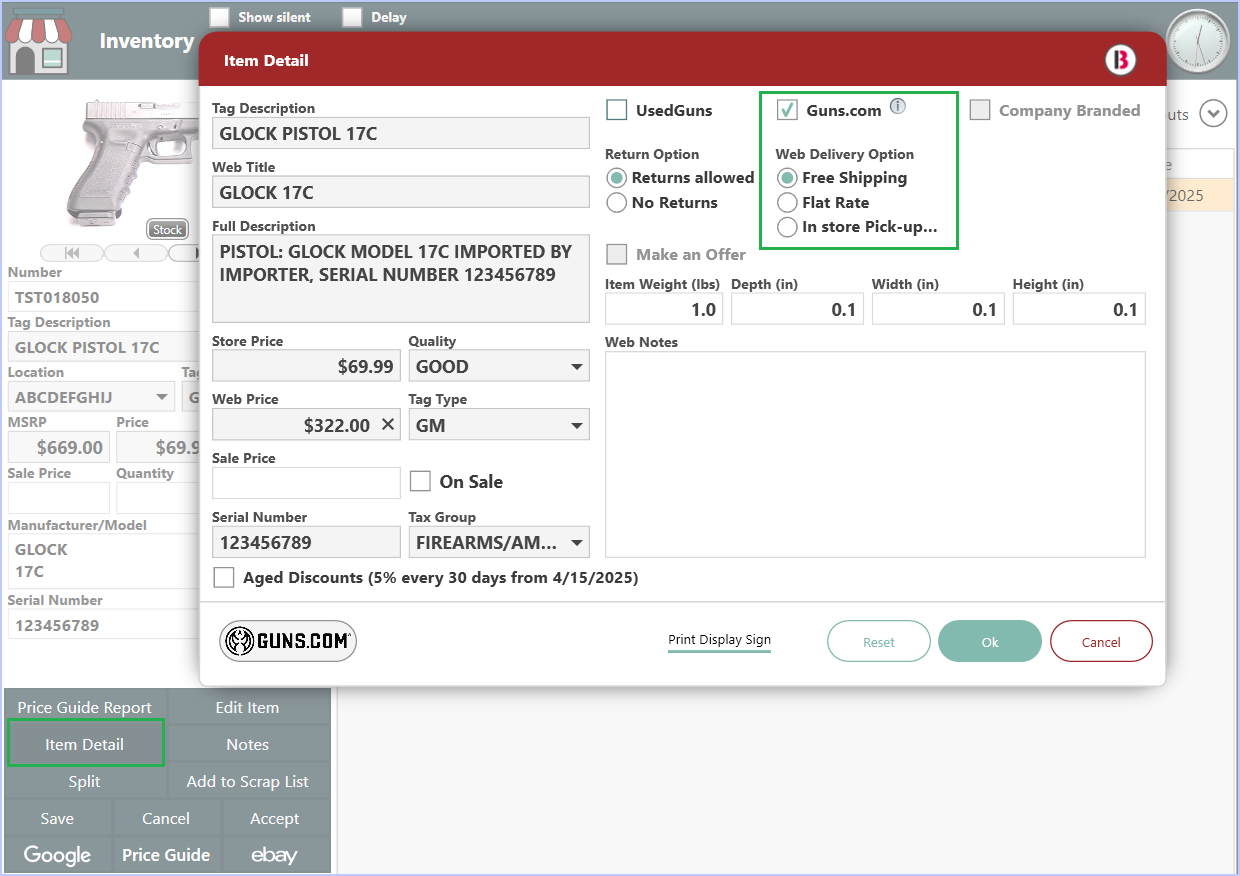Image resolution: width=1240 pixels, height=876 pixels.
Task: Toggle Show silent checkbox
Action: click(x=219, y=17)
